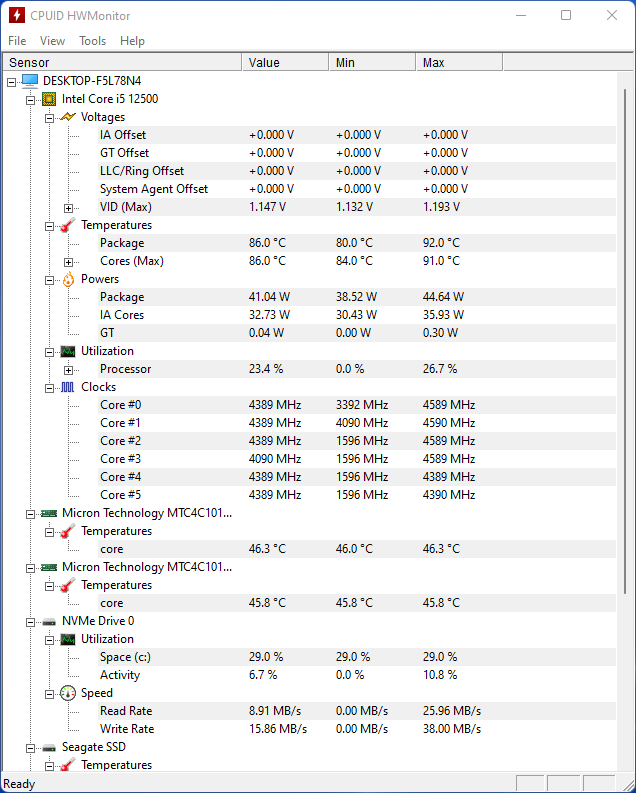The image size is (636, 793).
Task: Click the CPU chip icon beside Intel Core i5 12500
Action: pyautogui.click(x=49, y=99)
